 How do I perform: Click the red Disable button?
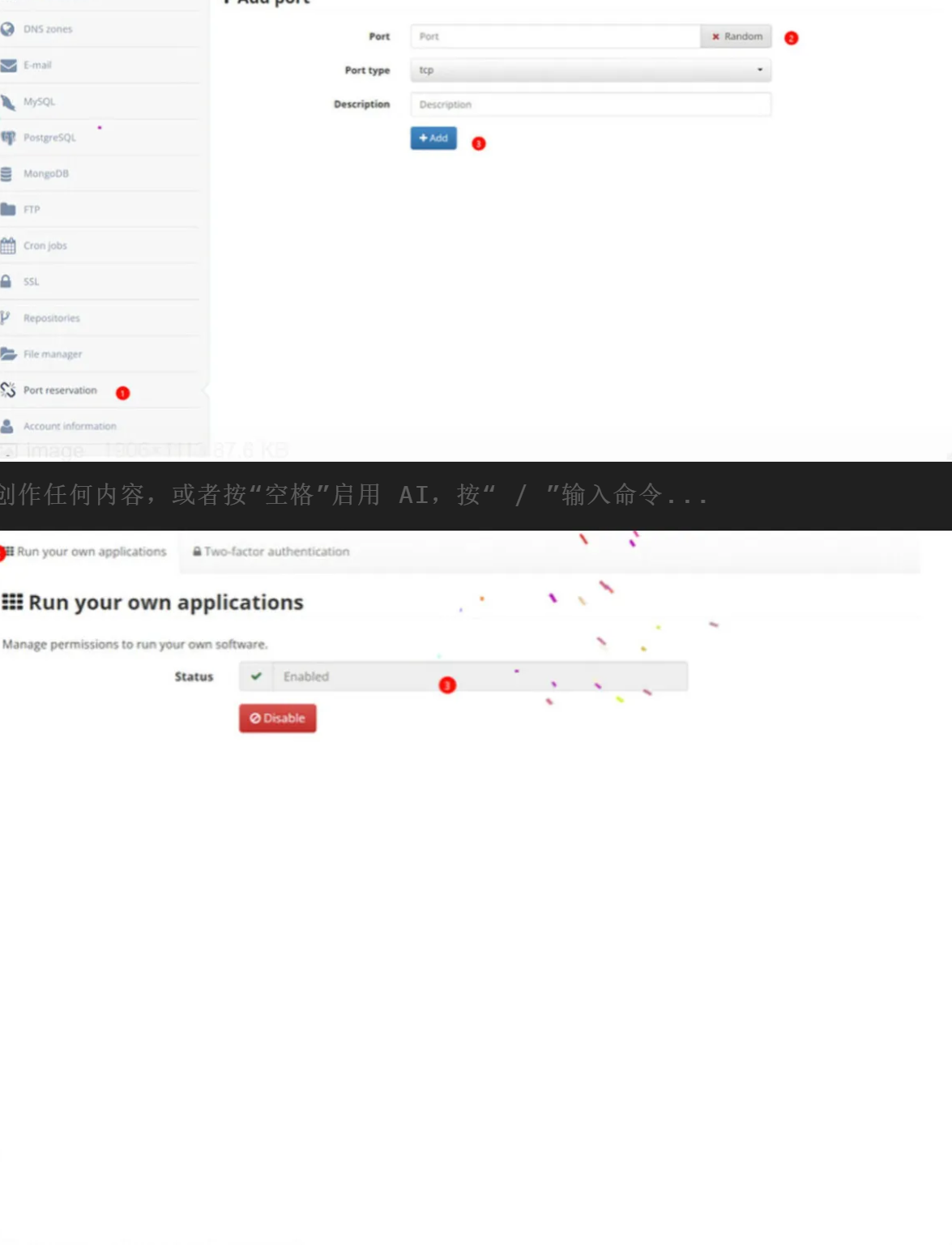(x=277, y=718)
